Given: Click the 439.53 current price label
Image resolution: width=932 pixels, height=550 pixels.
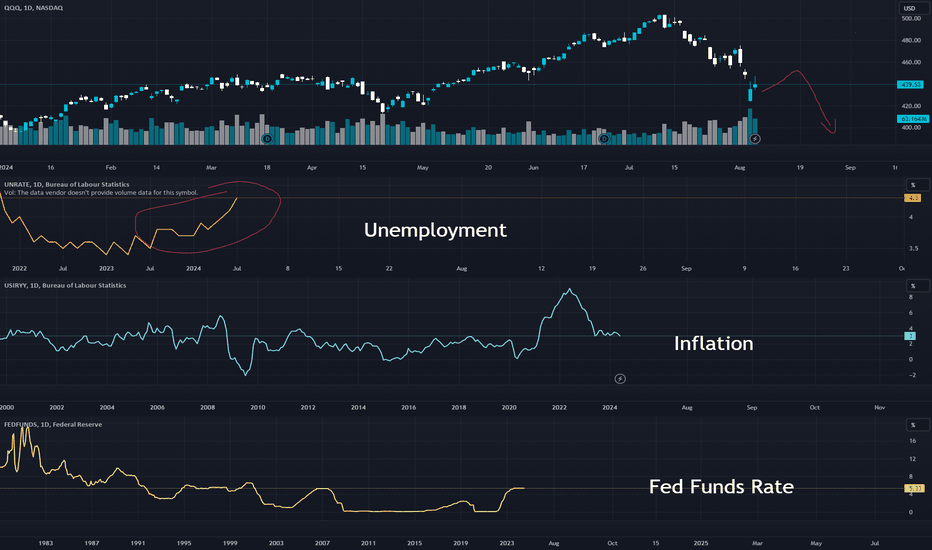Looking at the screenshot, I should pyautogui.click(x=910, y=84).
